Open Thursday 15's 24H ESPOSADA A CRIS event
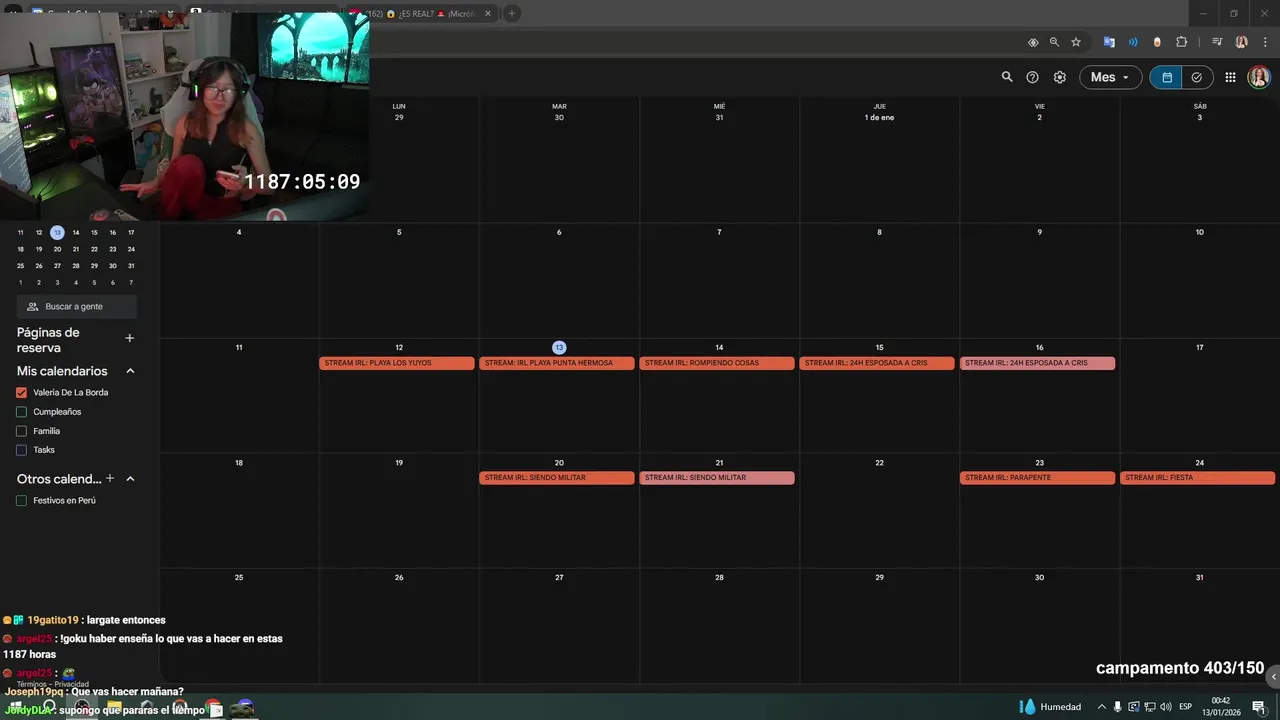Image resolution: width=1280 pixels, height=720 pixels. coord(877,363)
